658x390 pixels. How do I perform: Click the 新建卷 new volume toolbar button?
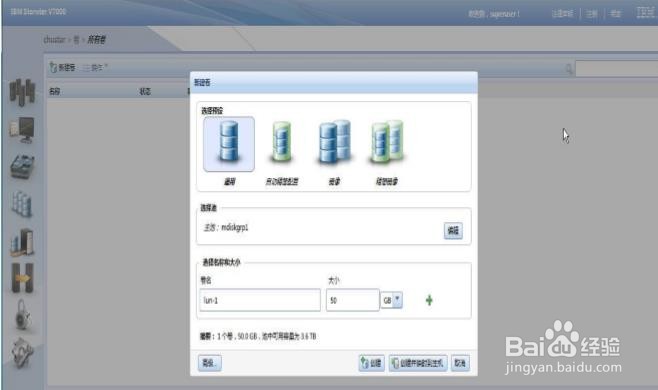point(63,67)
